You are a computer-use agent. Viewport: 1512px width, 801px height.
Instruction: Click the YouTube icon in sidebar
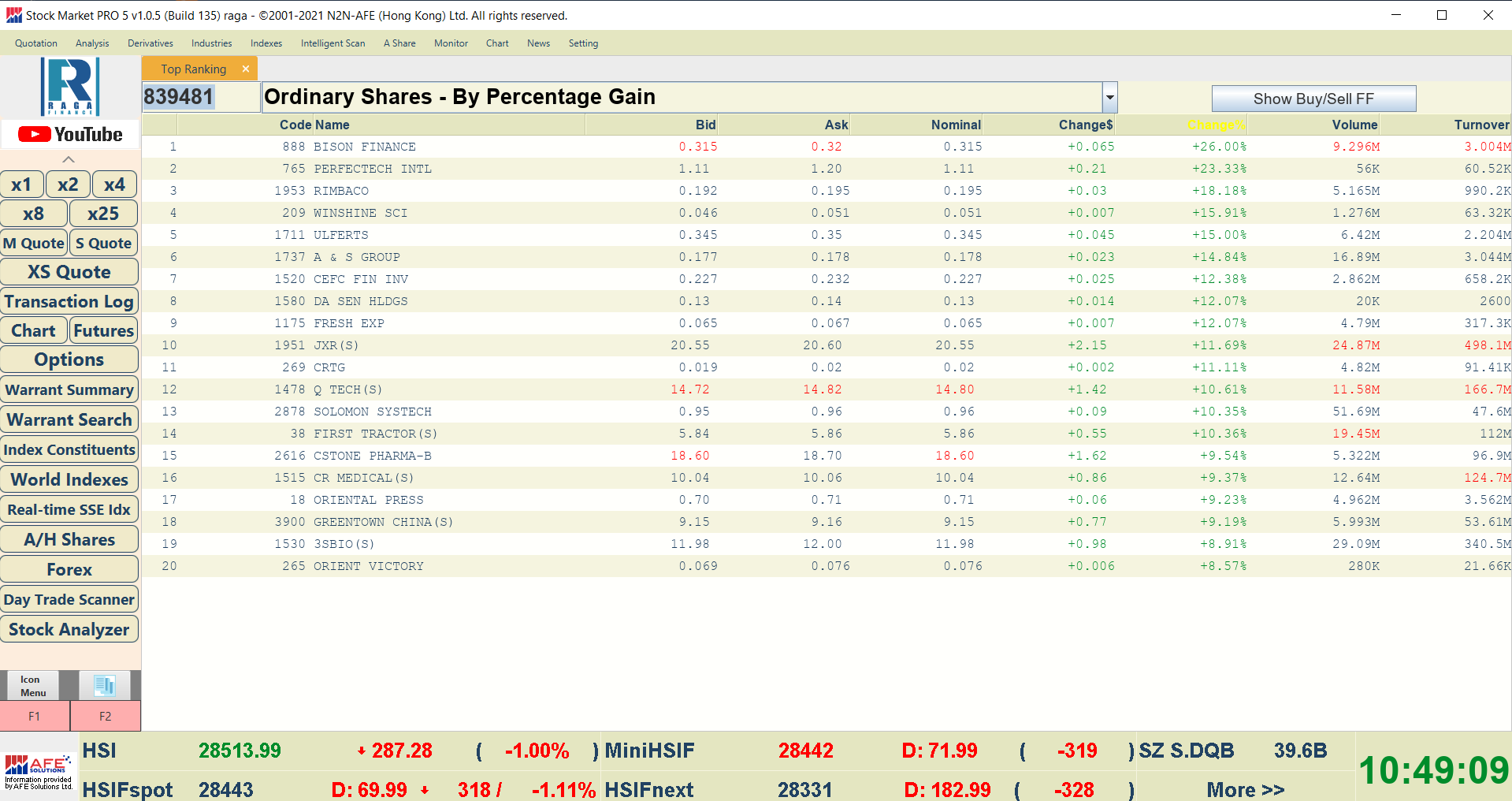click(70, 135)
